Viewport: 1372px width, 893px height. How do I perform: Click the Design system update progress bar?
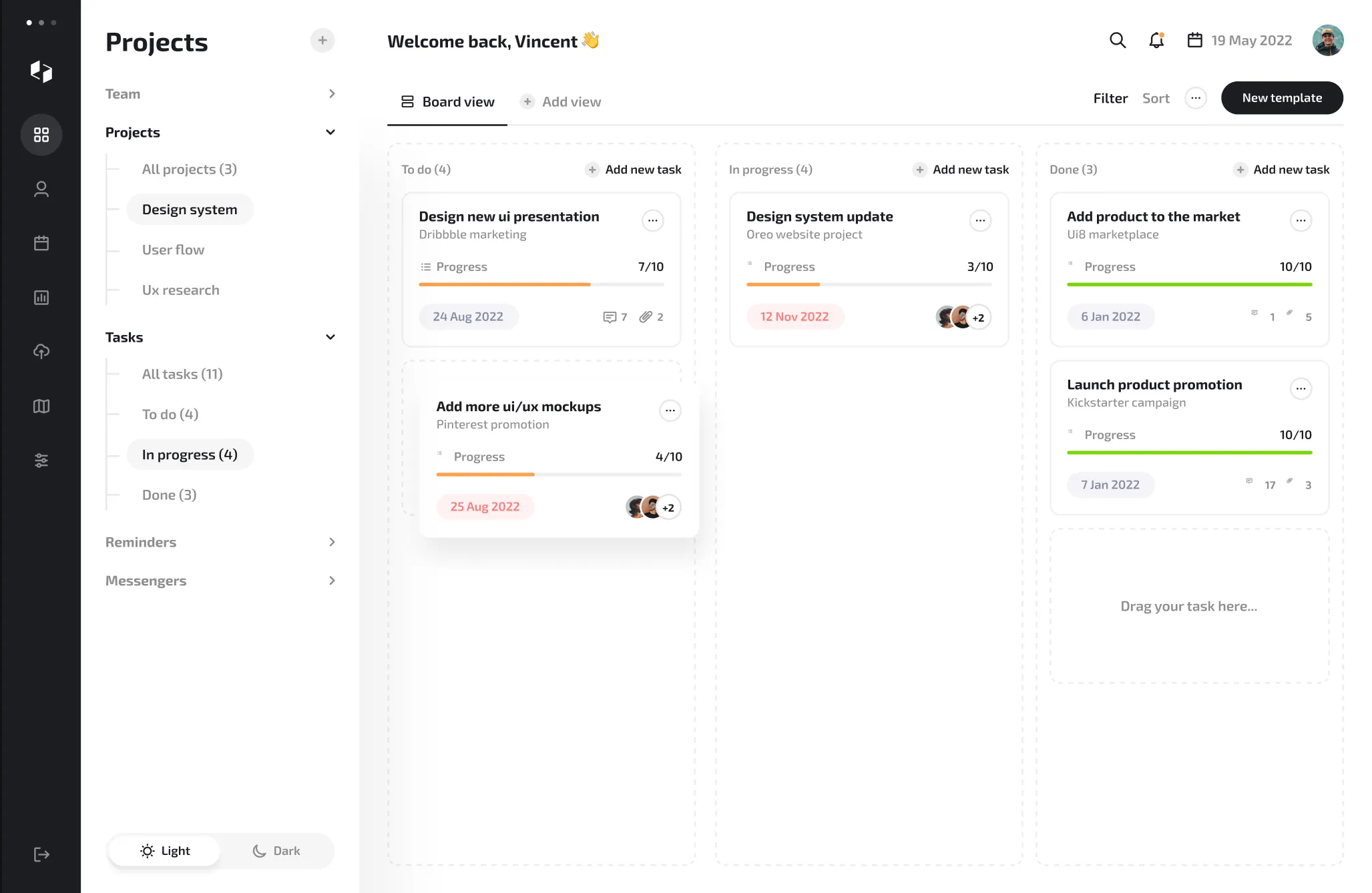click(x=869, y=284)
